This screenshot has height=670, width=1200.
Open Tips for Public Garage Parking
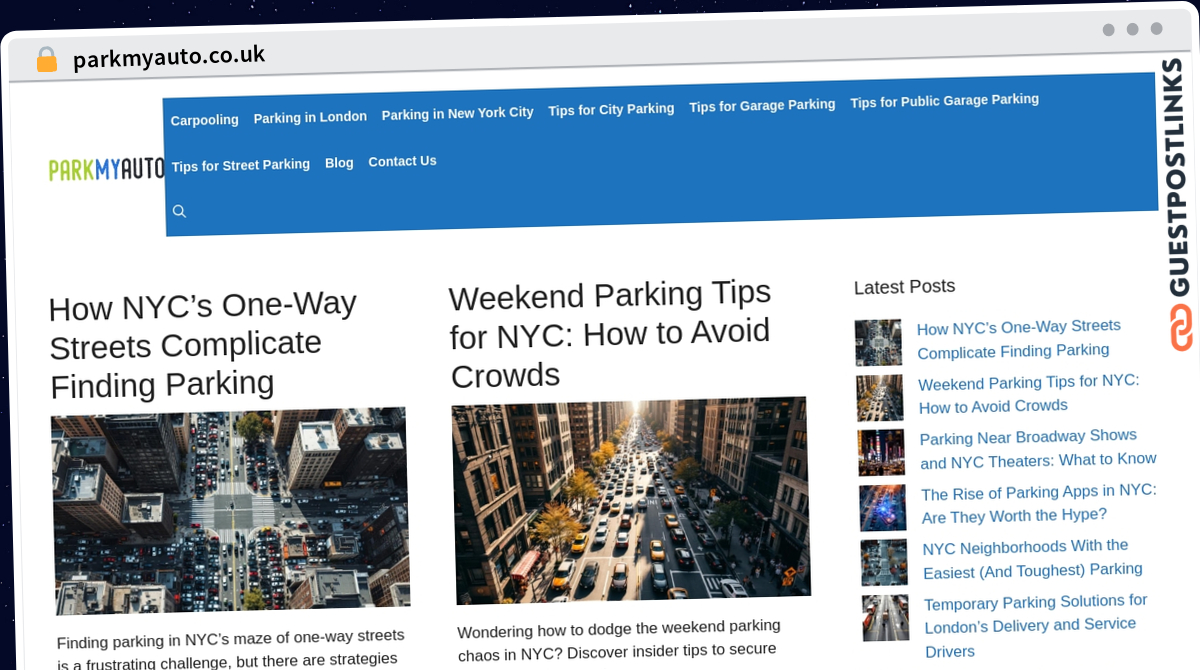pos(944,100)
